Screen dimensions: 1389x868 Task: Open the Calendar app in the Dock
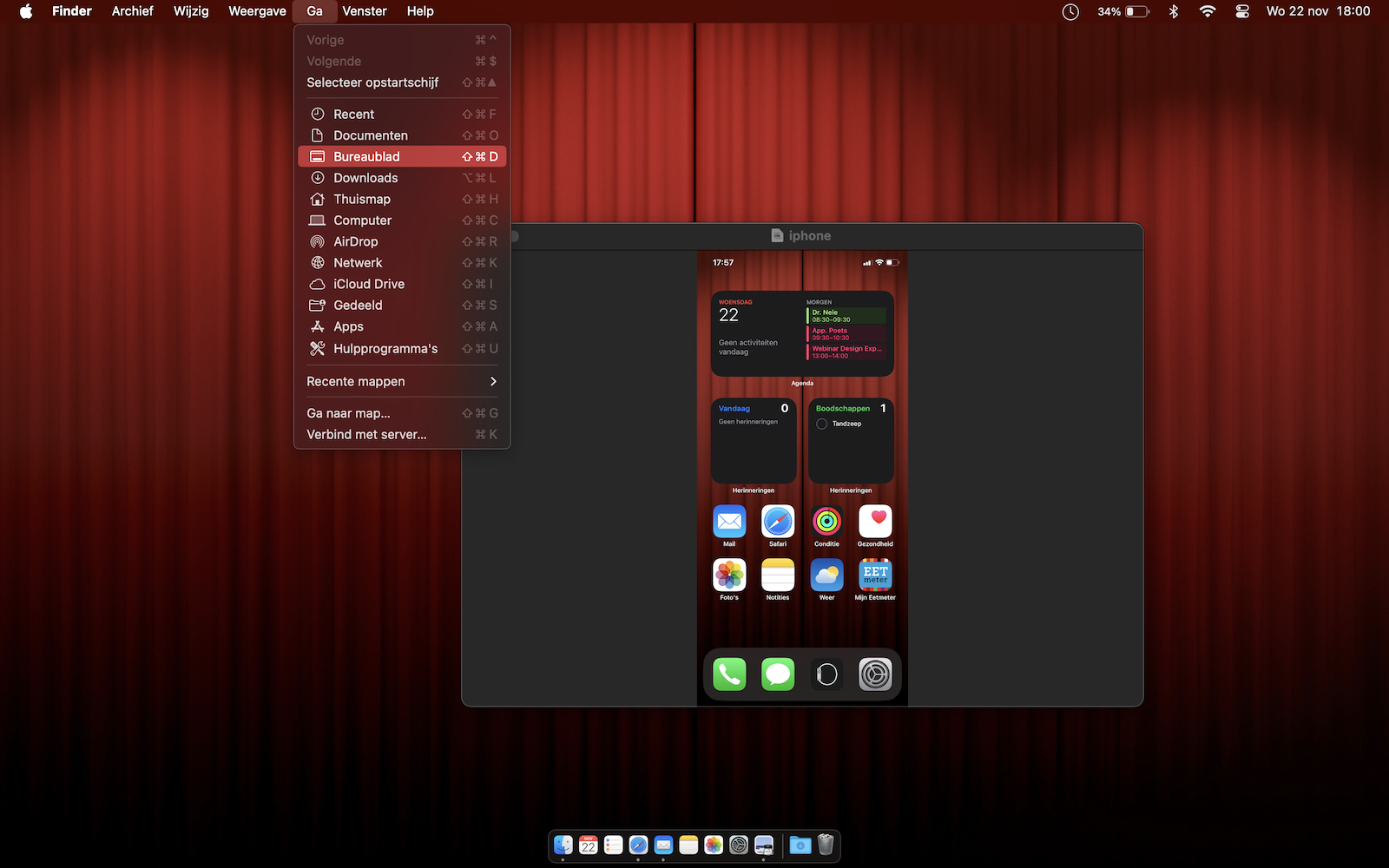pos(589,845)
